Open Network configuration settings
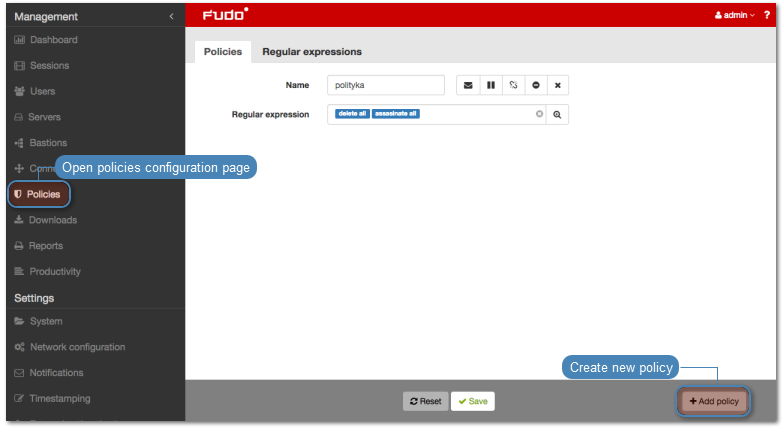 click(x=77, y=347)
